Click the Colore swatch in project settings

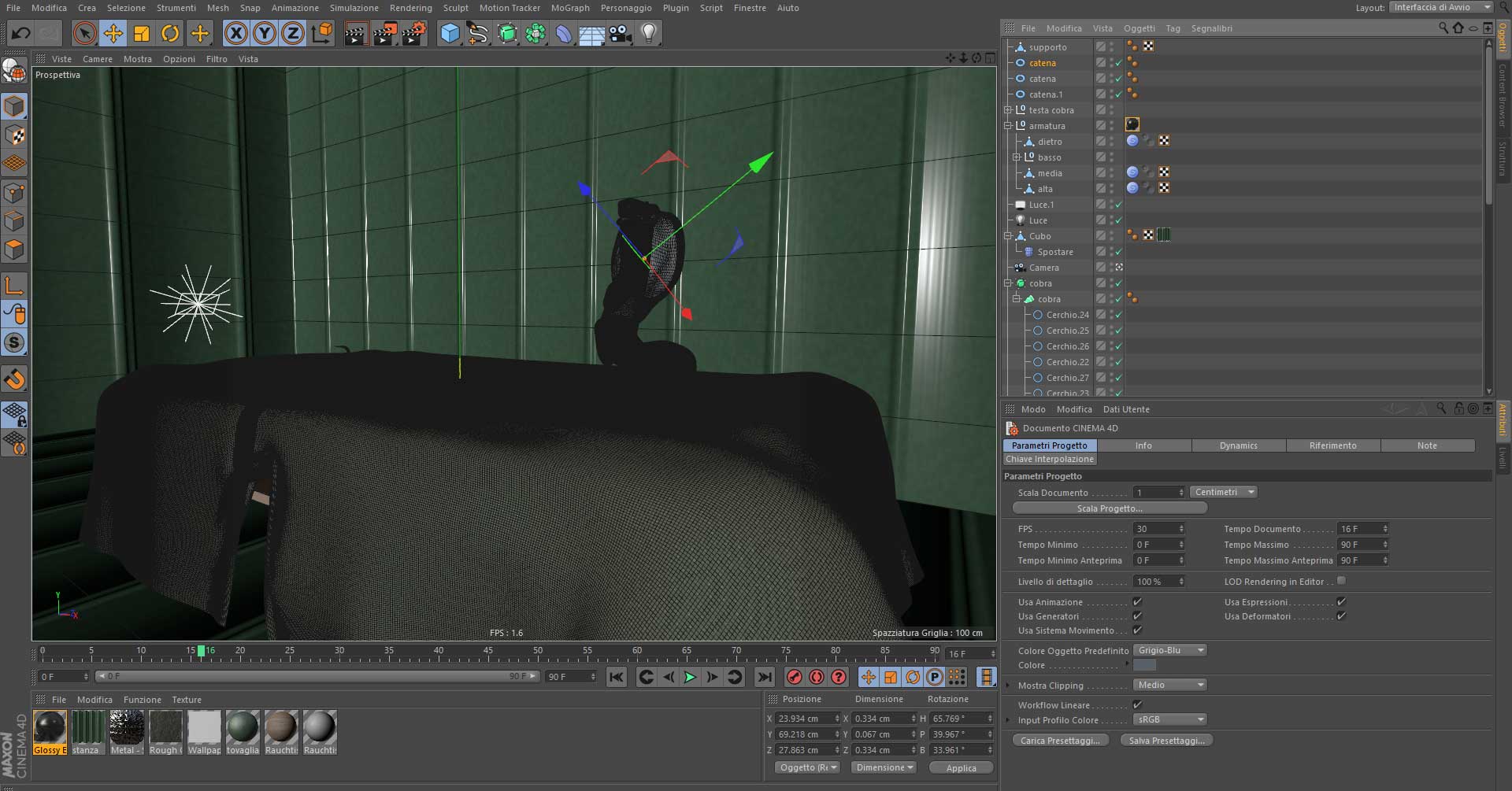[1144, 665]
